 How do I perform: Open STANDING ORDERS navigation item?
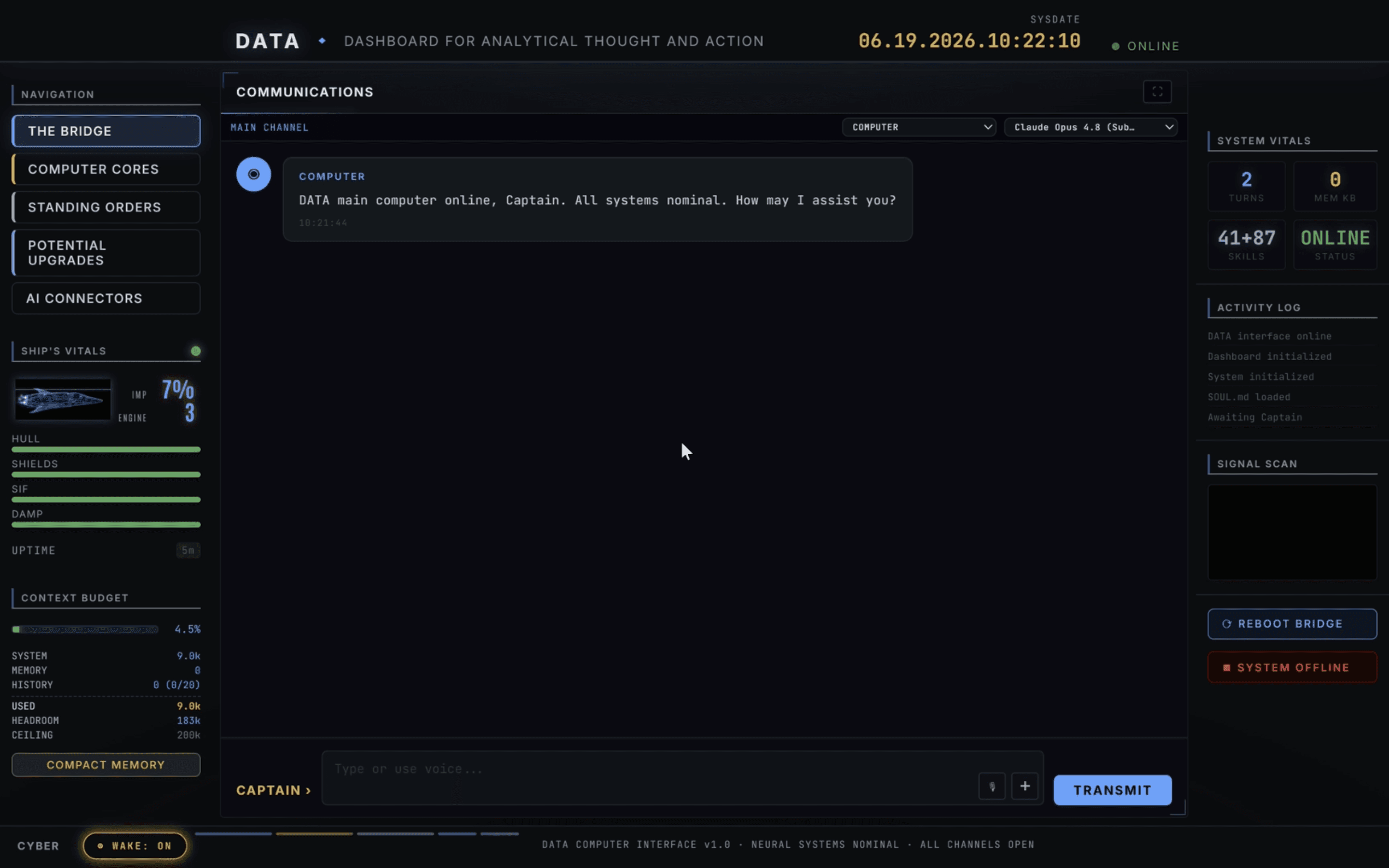[x=106, y=207]
